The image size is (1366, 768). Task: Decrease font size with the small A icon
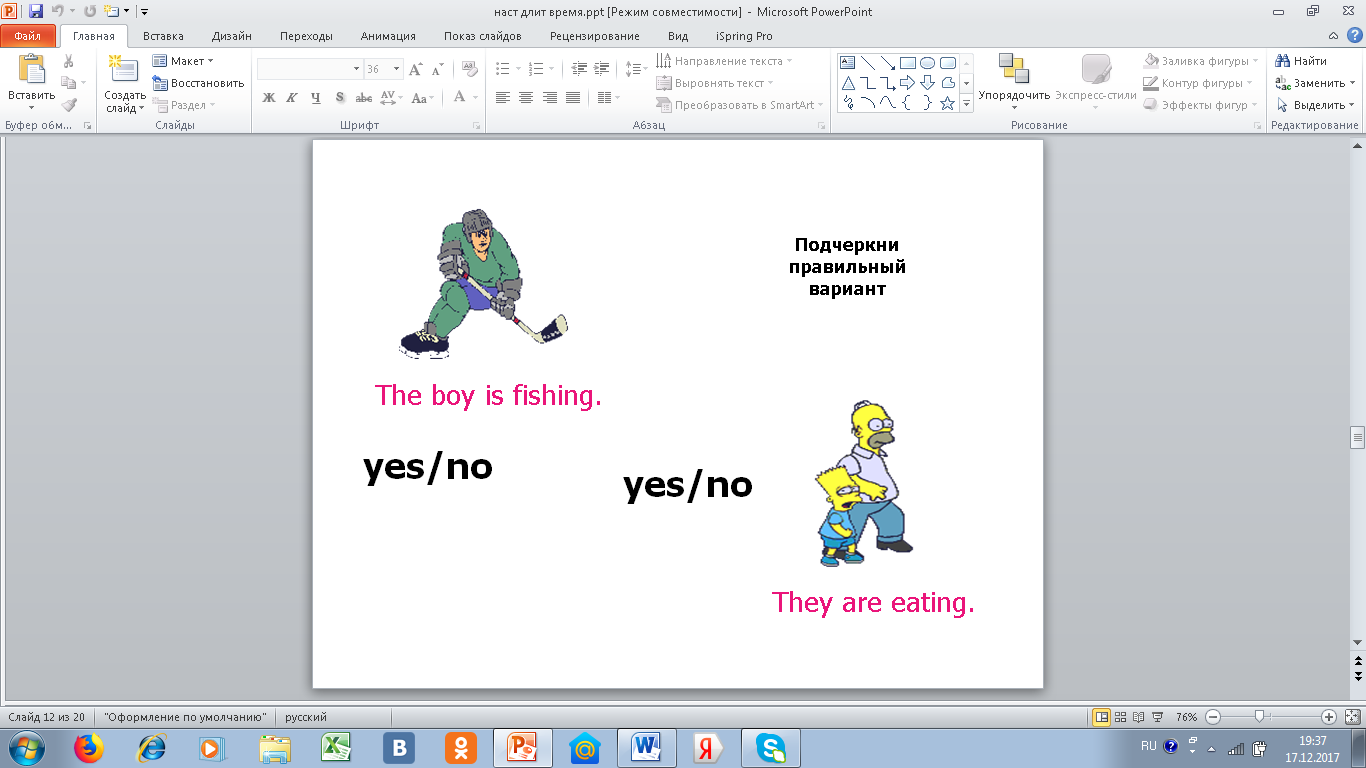tap(437, 69)
